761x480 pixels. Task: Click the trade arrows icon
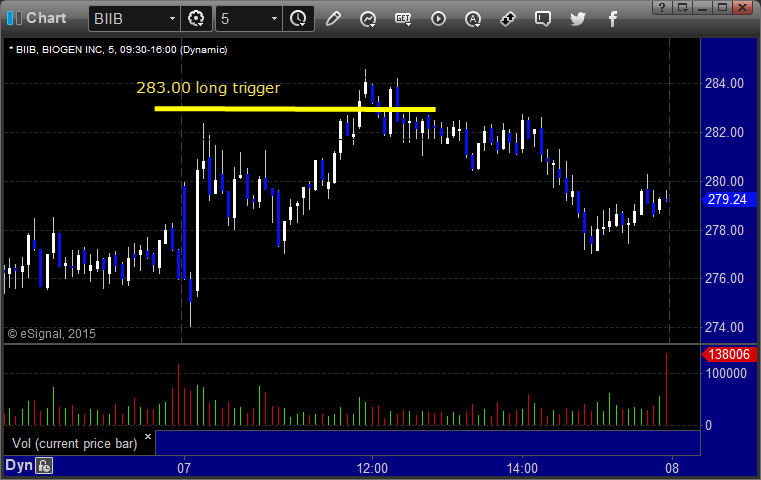tap(508, 19)
